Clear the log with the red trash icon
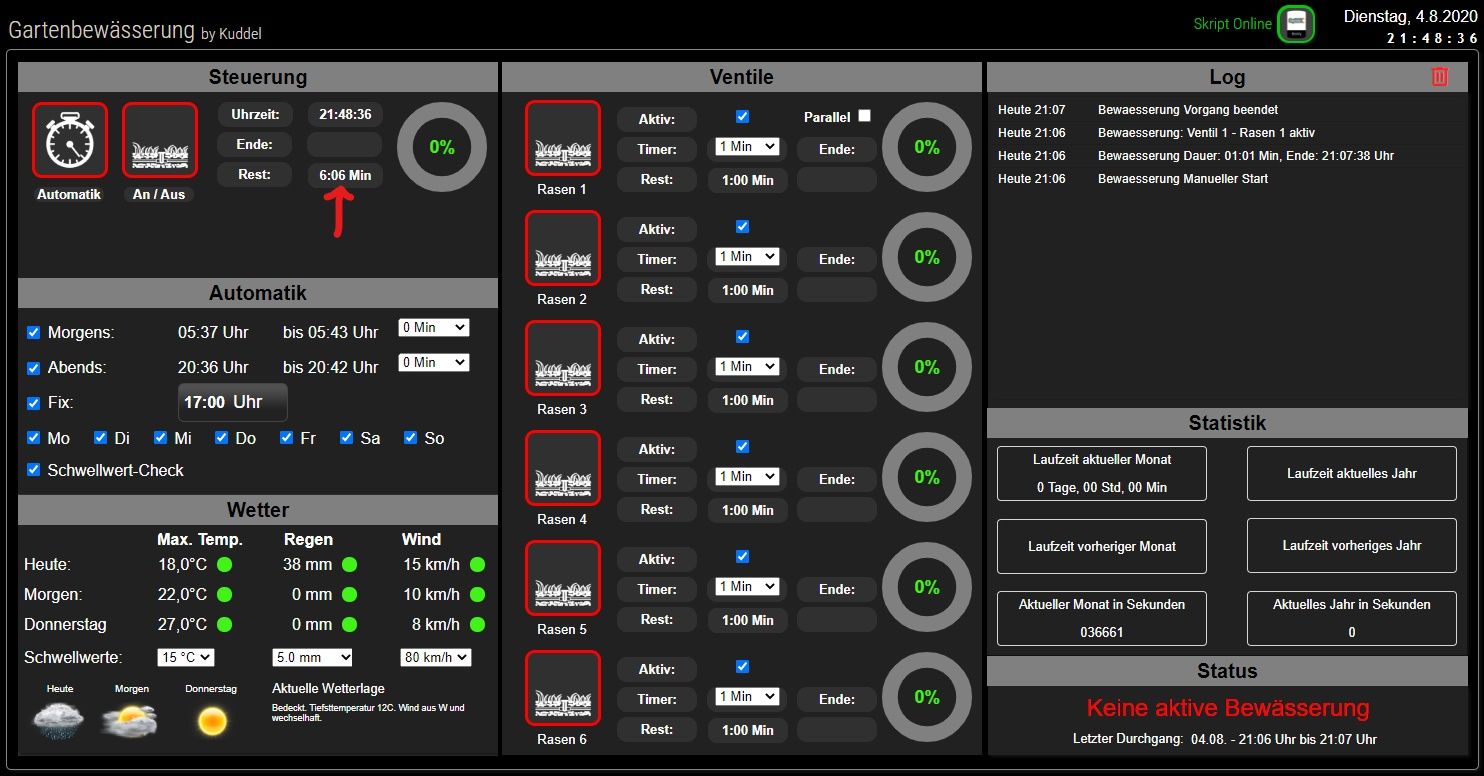This screenshot has height=776, width=1484. (x=1439, y=76)
